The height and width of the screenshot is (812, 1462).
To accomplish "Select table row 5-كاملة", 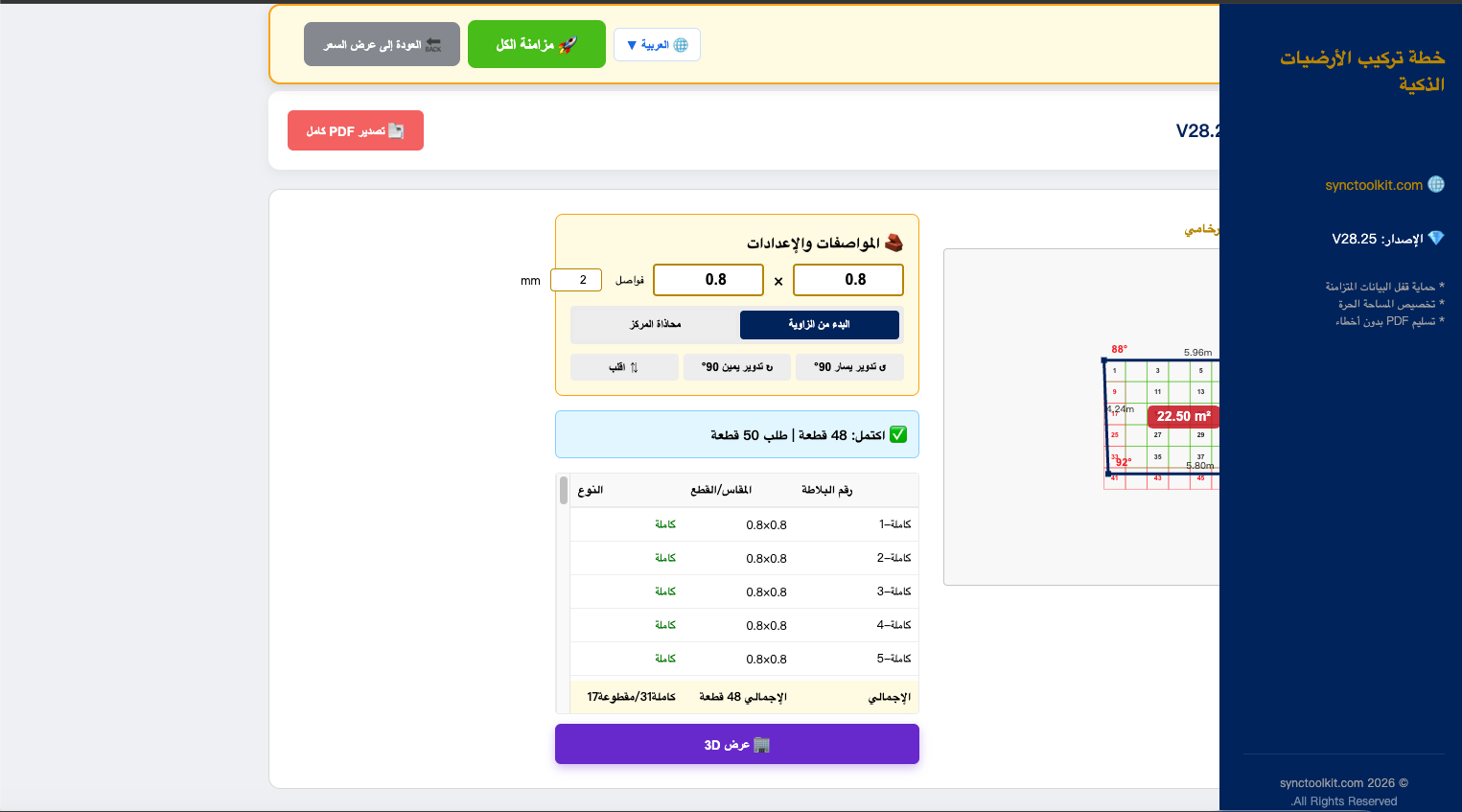I will (744, 659).
